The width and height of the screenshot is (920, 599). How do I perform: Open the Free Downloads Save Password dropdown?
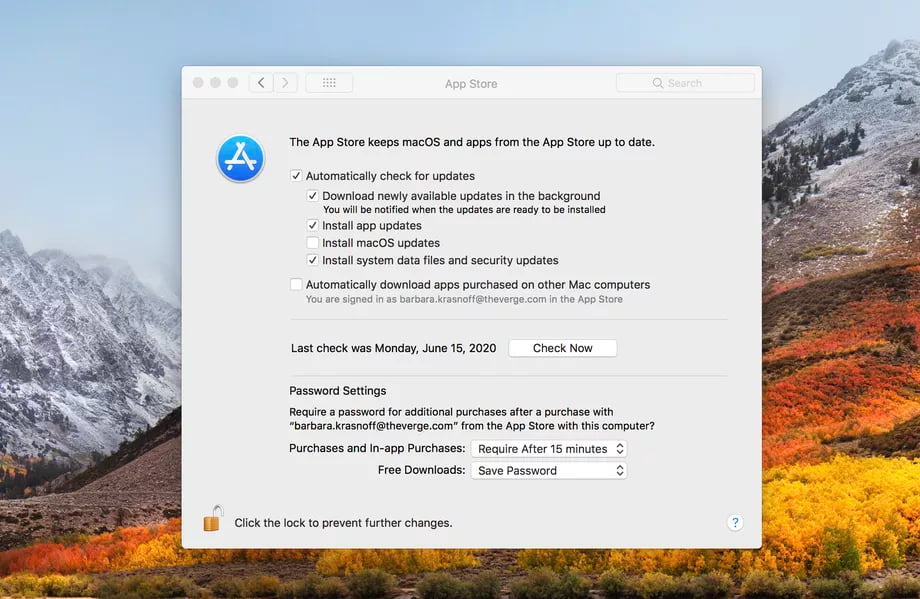tap(549, 471)
